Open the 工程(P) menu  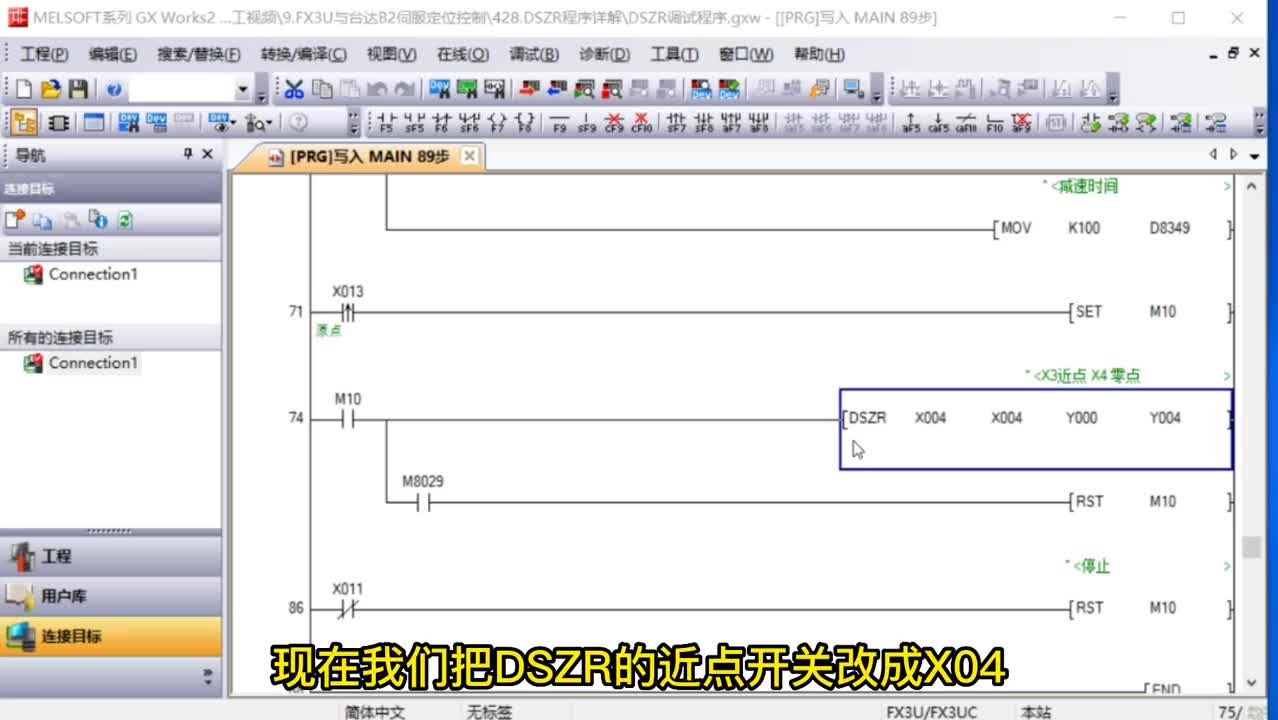coord(44,54)
